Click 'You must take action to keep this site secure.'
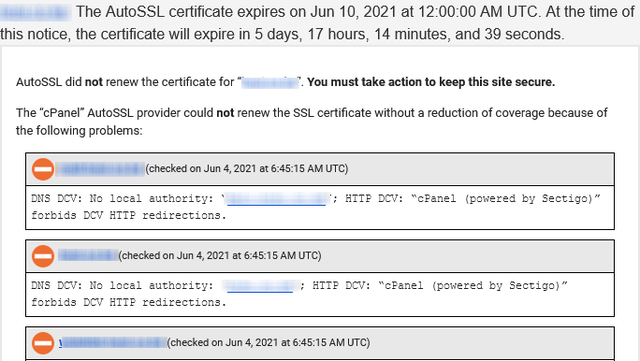 [431, 82]
